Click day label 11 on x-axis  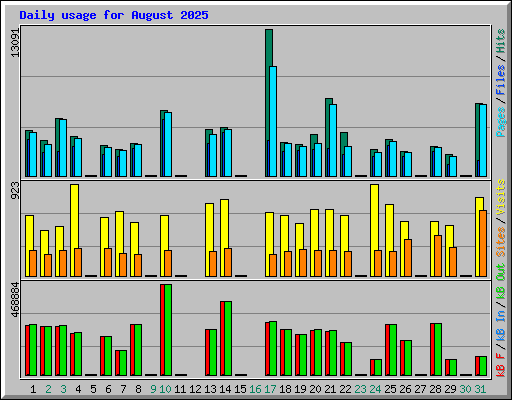[x=180, y=389]
